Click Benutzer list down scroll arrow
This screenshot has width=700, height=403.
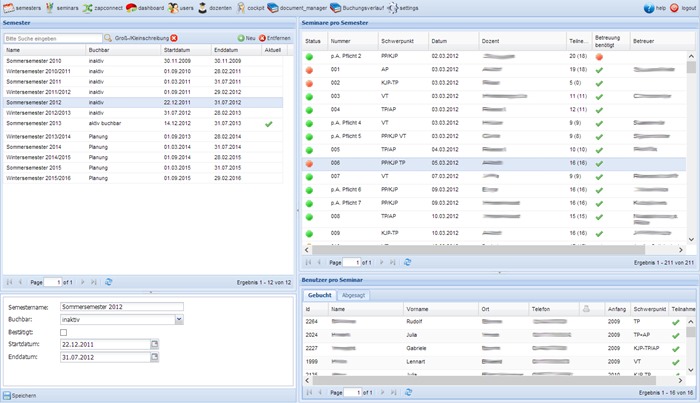pyautogui.click(x=691, y=370)
